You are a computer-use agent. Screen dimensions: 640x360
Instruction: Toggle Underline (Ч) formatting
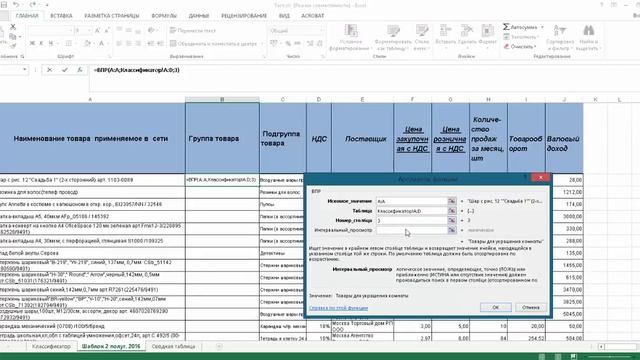click(x=51, y=43)
